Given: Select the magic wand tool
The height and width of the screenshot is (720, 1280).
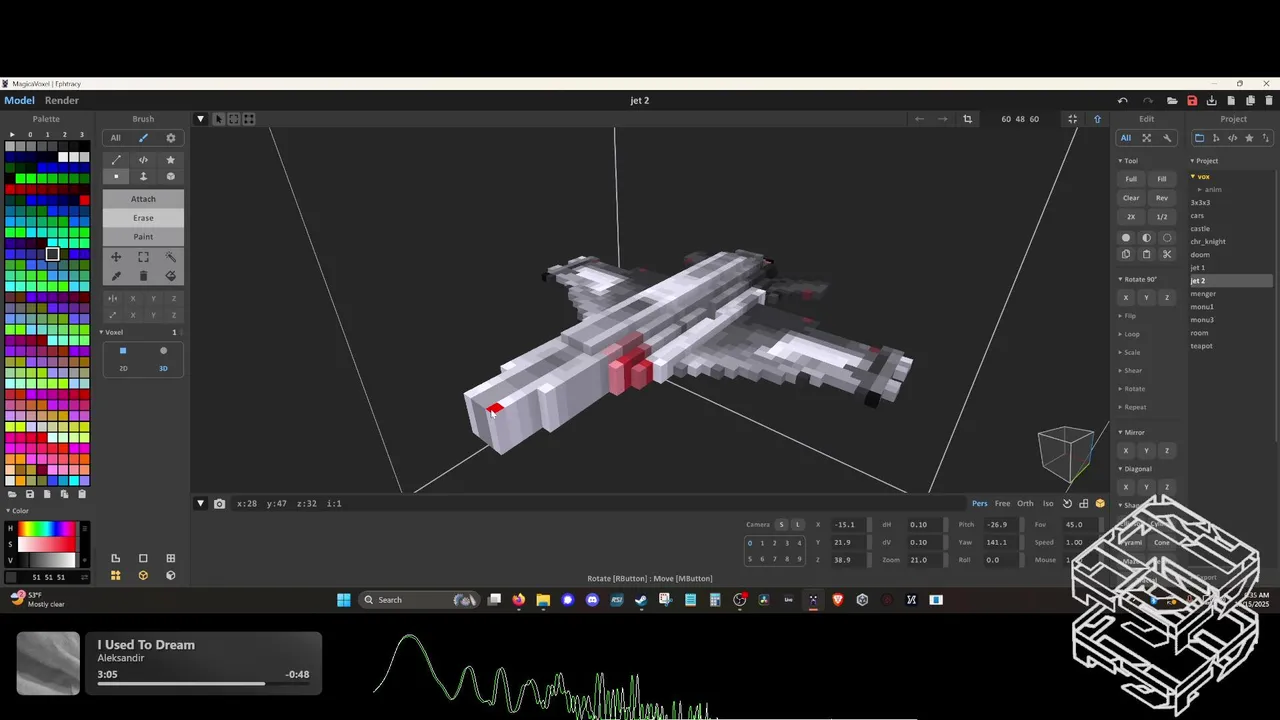Looking at the screenshot, I should tap(170, 257).
